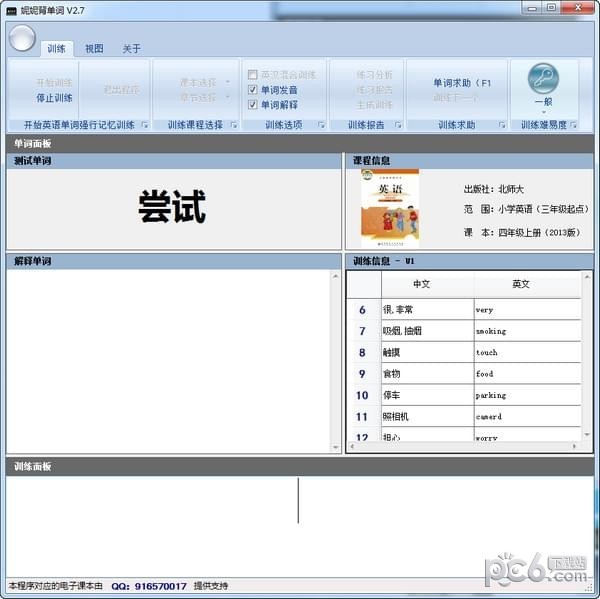
Task: Click right arrow of table horizontal scrollbar
Action: click(574, 446)
